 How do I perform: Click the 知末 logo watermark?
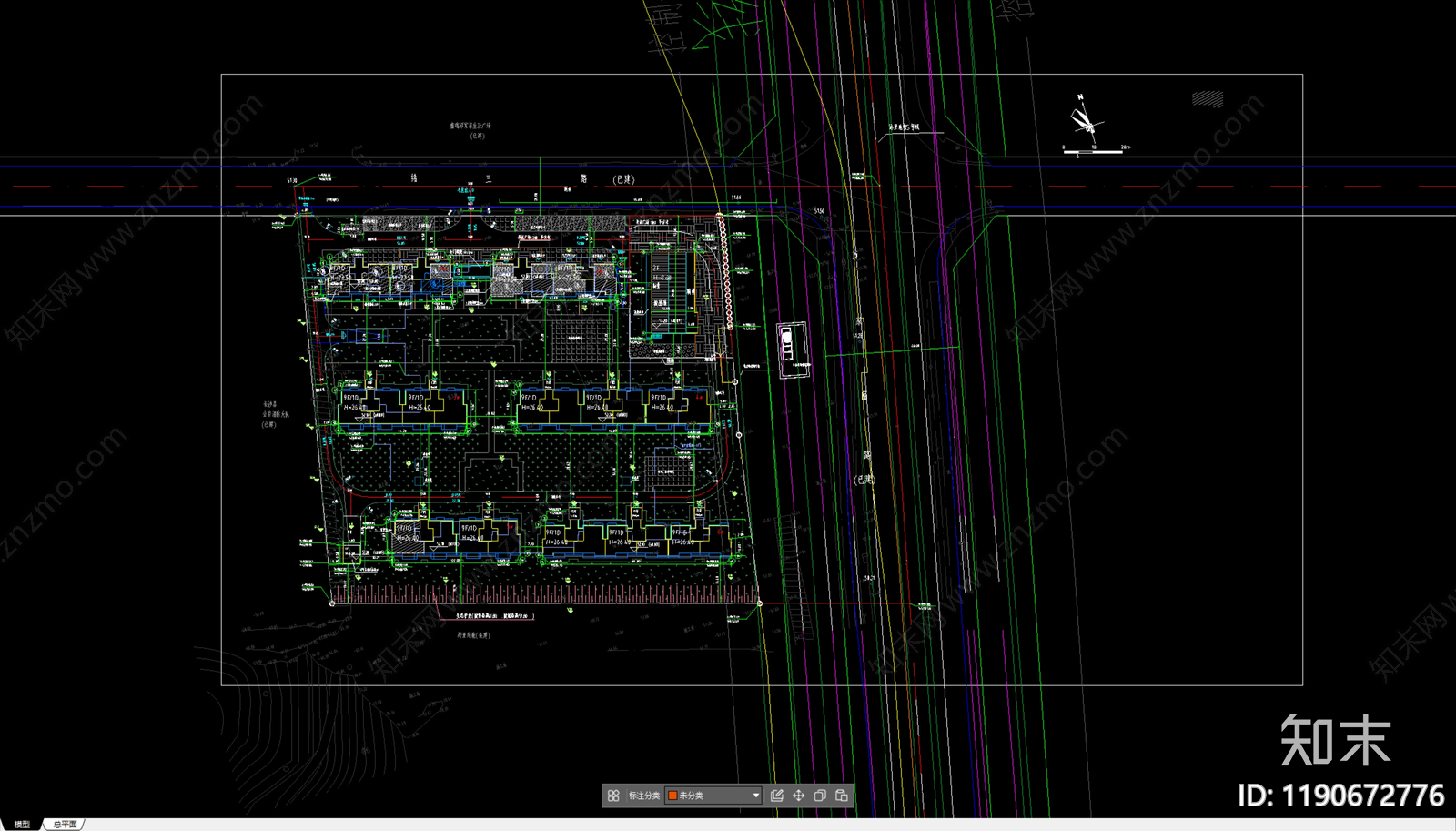coord(1335,740)
